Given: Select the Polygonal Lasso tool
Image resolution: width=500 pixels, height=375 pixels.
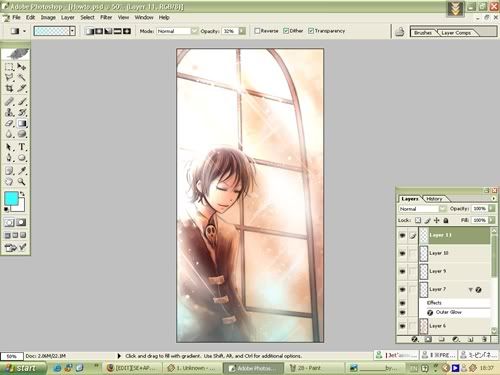Looking at the screenshot, I should [x=9, y=78].
